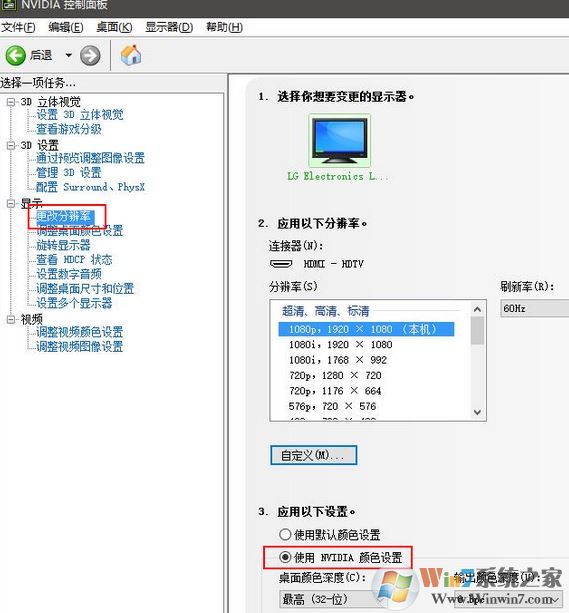Open 查看 HDCP 状态 task
Screen dimensions: 569x613
coord(74,260)
